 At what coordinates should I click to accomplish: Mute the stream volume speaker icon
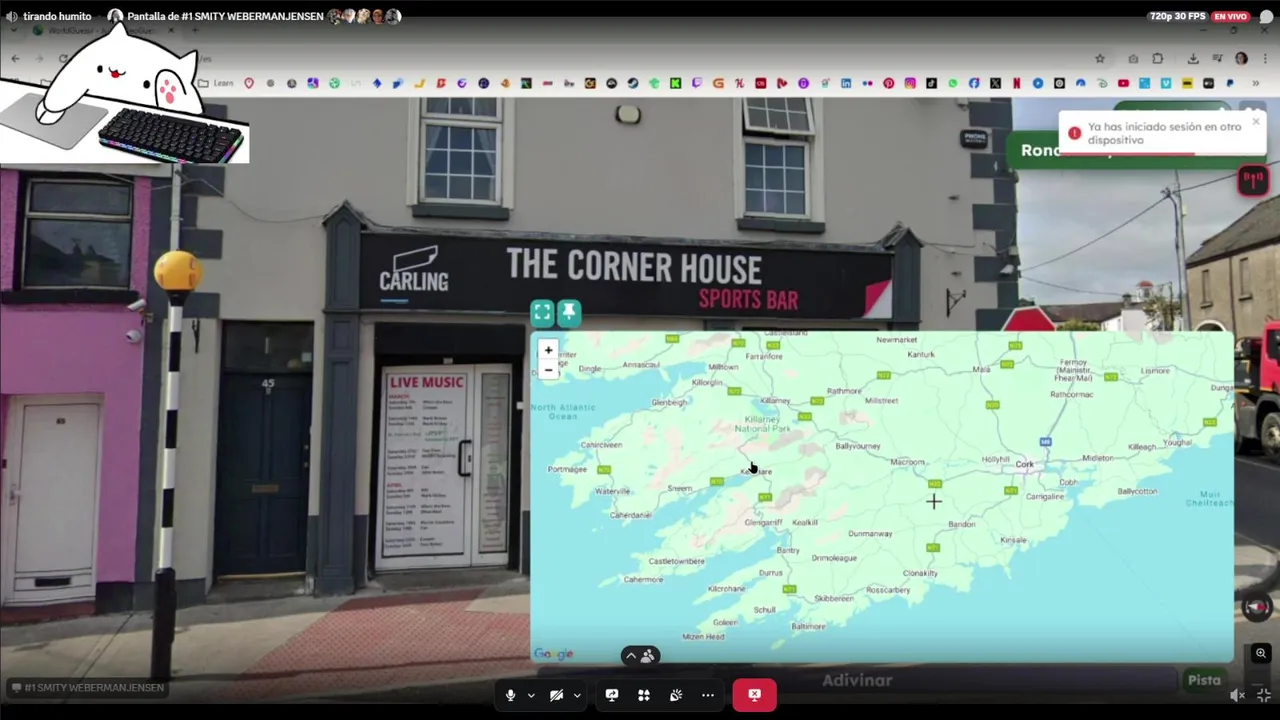tap(1238, 695)
